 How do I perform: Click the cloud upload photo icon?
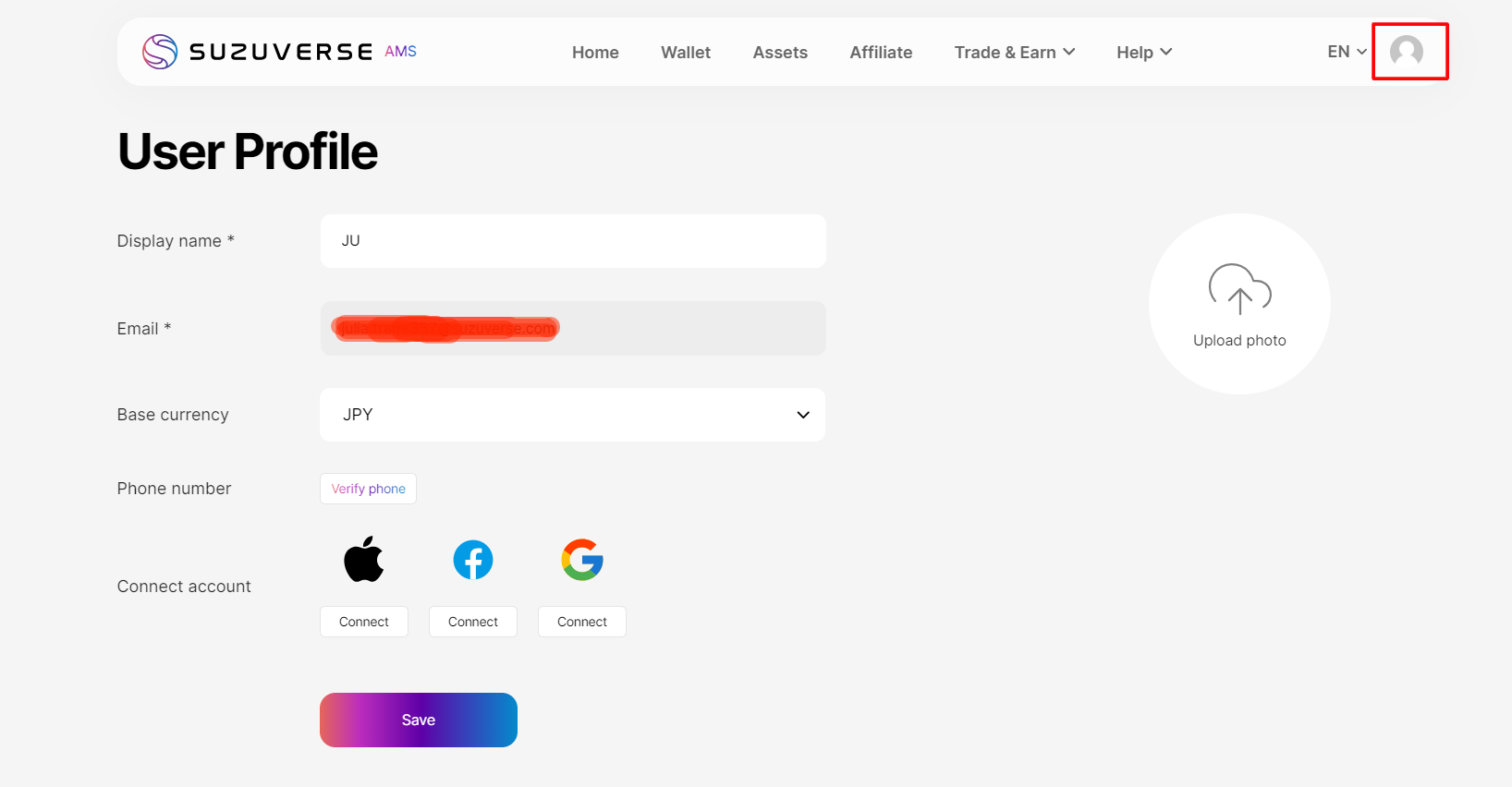pyautogui.click(x=1239, y=289)
